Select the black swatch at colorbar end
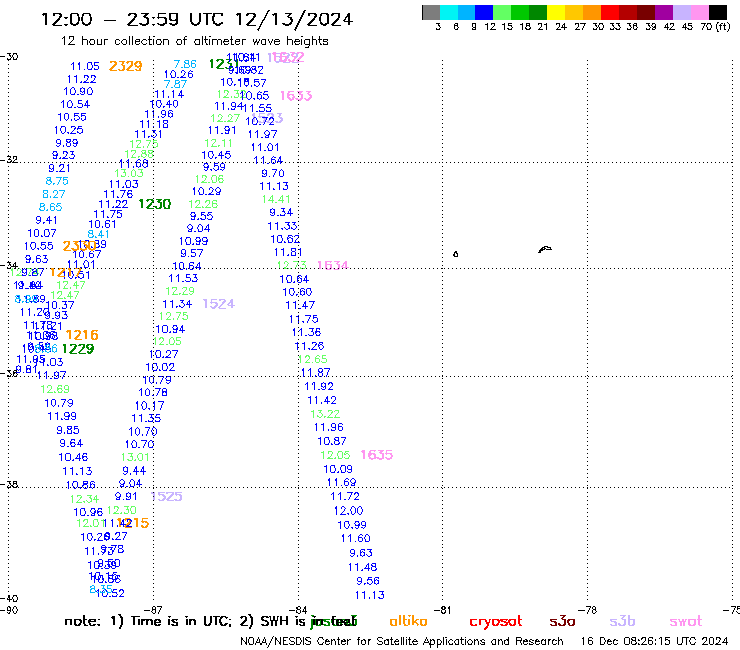 coord(718,12)
